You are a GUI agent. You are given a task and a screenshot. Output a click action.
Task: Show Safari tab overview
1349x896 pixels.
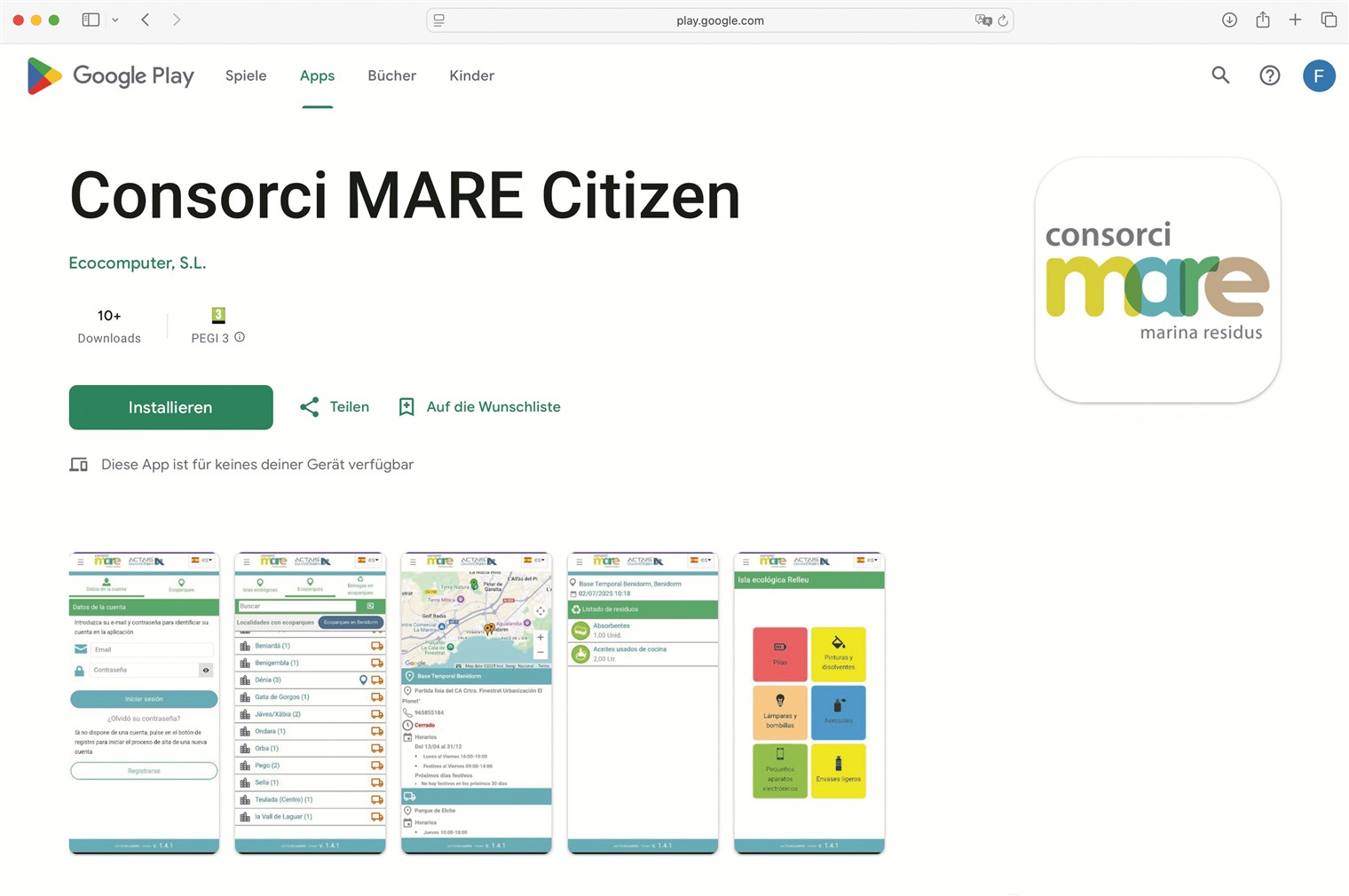1329,20
